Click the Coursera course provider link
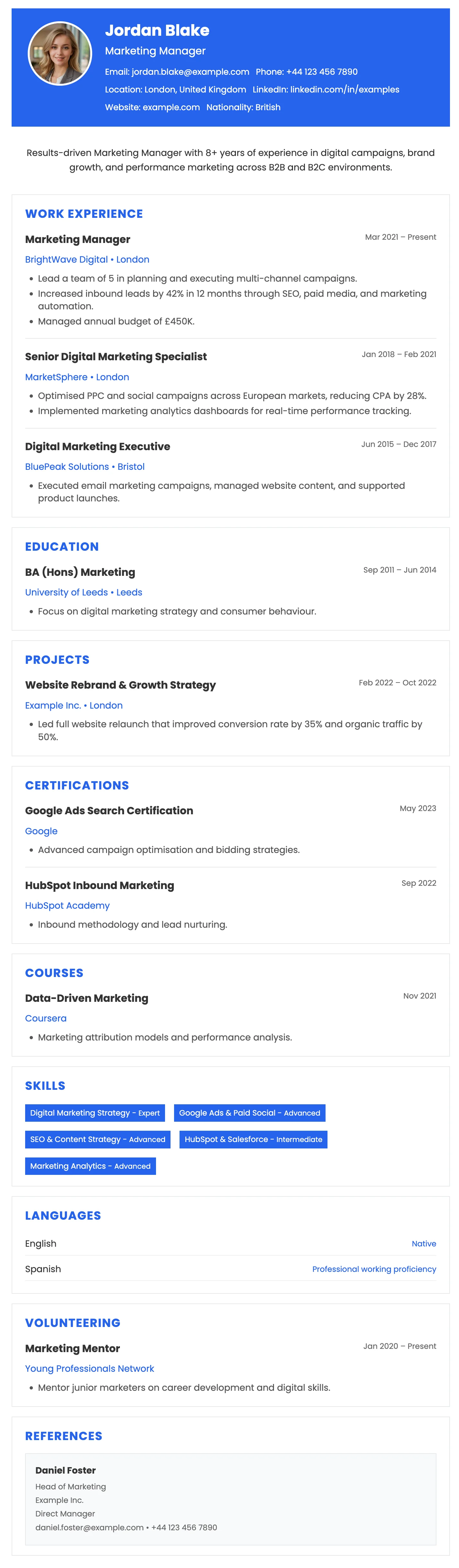Screen dimensions: 459x1568 coord(46,1018)
